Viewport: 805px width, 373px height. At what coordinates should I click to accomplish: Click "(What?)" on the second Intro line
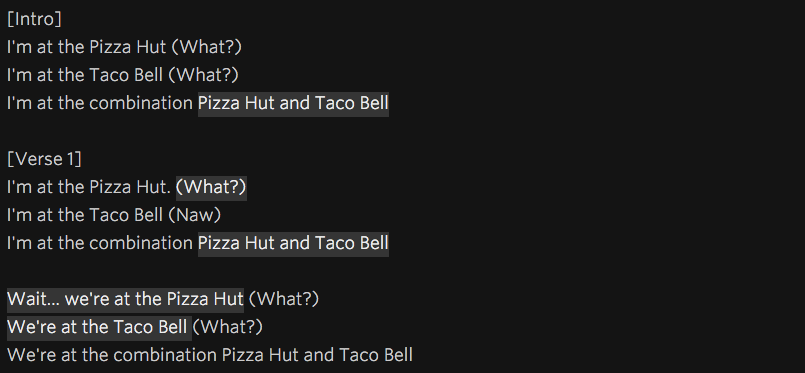pyautogui.click(x=203, y=76)
